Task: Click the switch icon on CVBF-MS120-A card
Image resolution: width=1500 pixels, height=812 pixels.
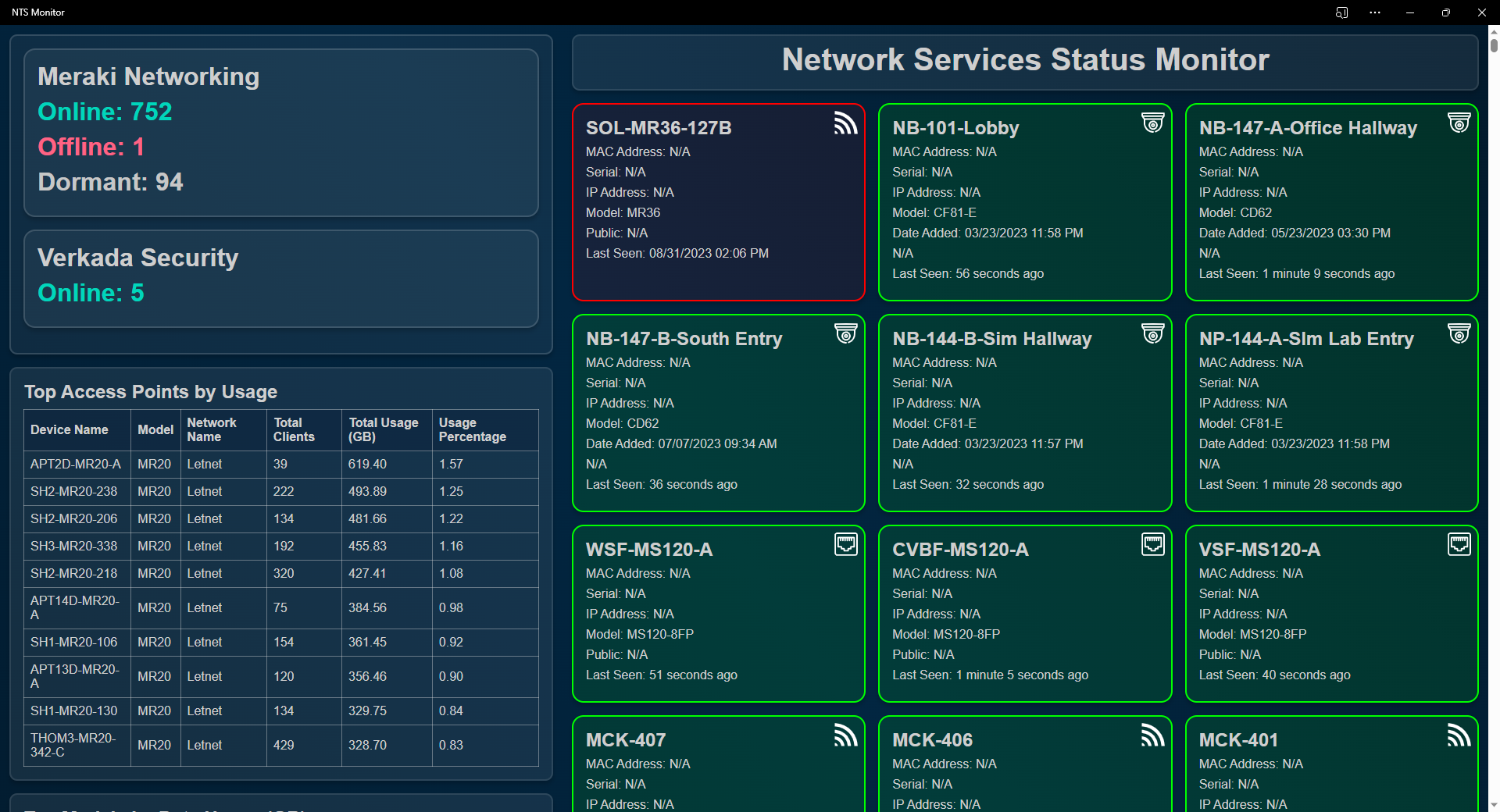Action: (x=1153, y=544)
